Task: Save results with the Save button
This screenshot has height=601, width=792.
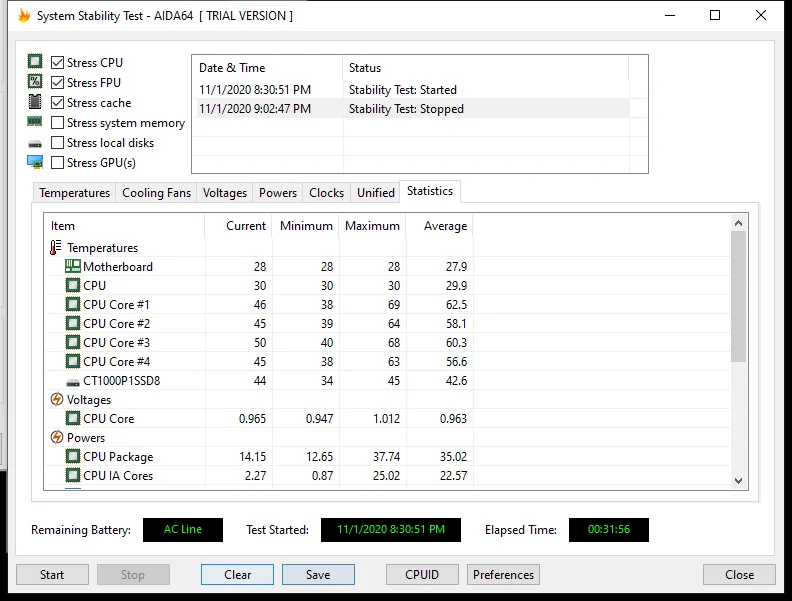Action: pyautogui.click(x=318, y=575)
